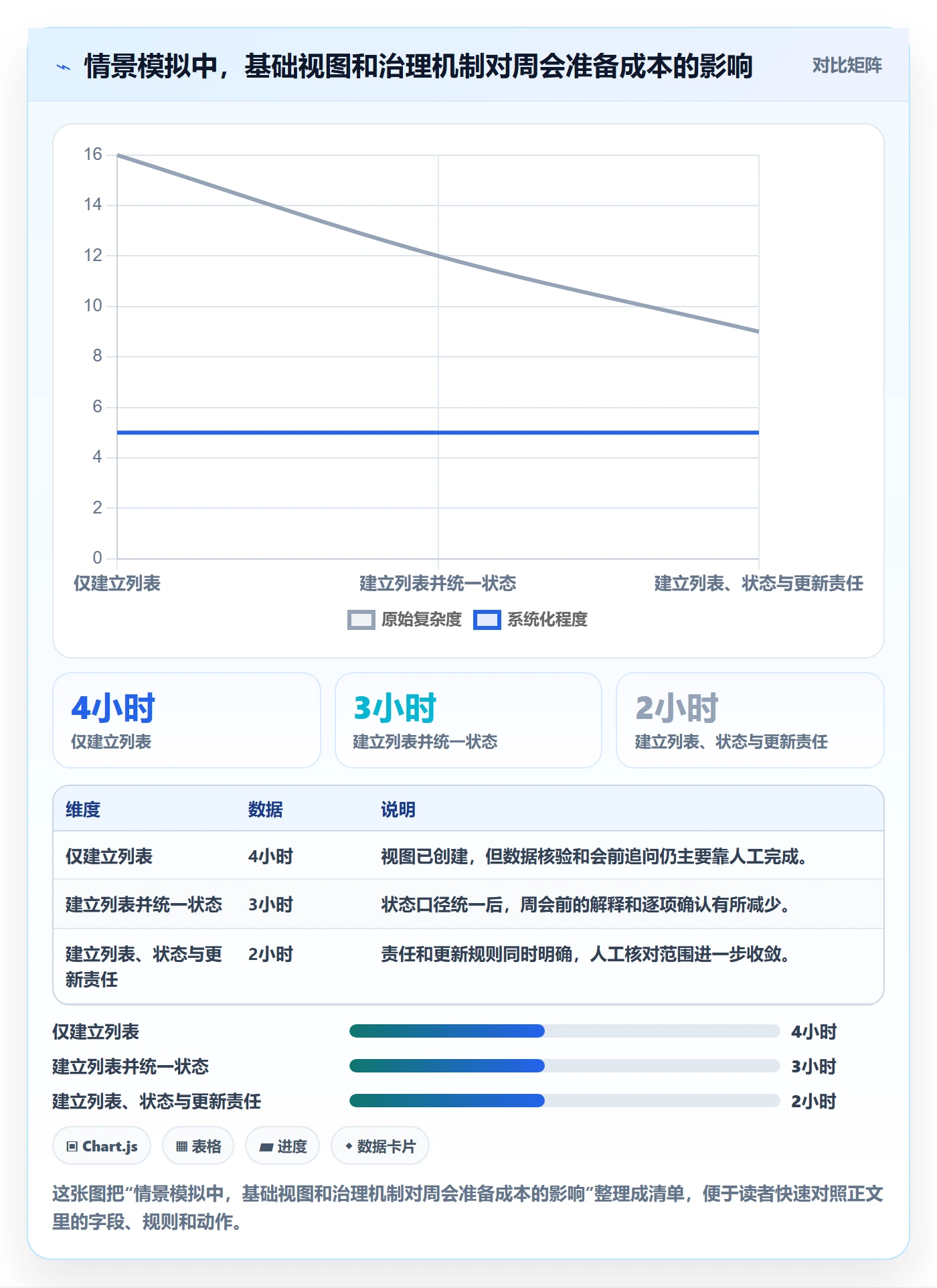Select the 3小时 data card
Image resolution: width=937 pixels, height=1288 pixels.
tap(468, 720)
